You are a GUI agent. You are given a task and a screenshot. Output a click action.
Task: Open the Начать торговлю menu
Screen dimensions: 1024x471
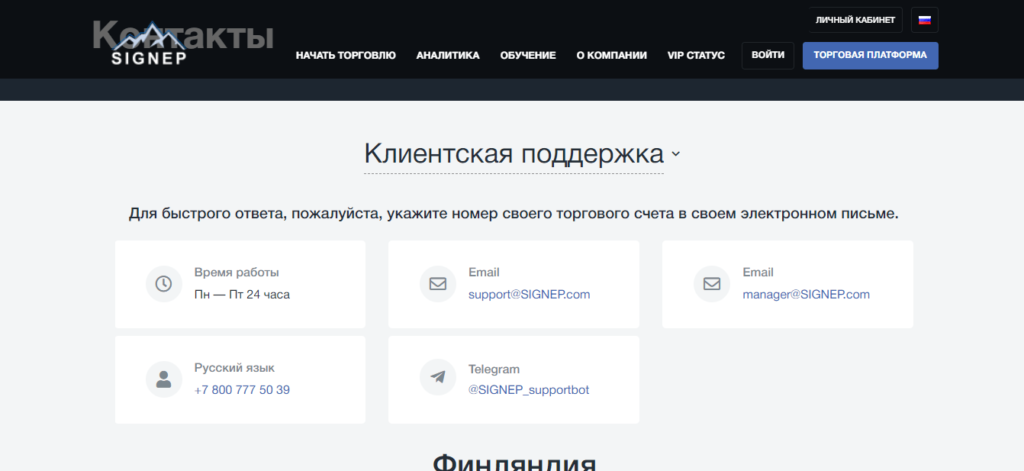pos(345,56)
